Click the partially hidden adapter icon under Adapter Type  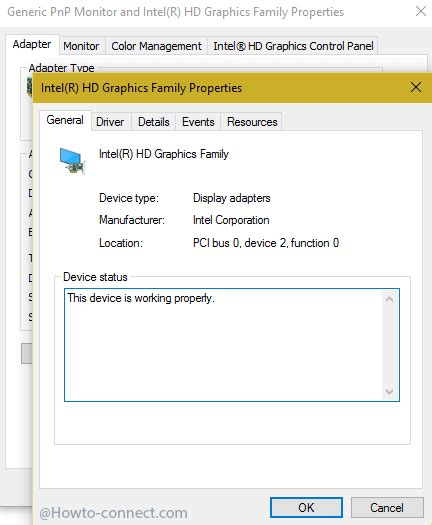pyautogui.click(x=29, y=87)
